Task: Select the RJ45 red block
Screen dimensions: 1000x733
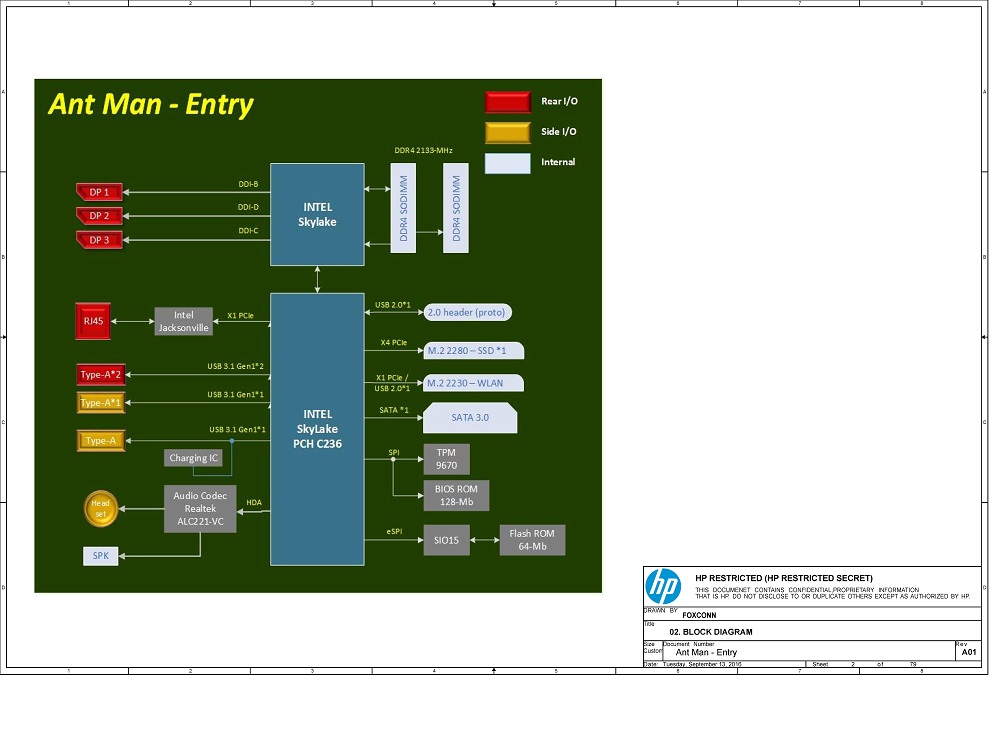Action: pyautogui.click(x=93, y=321)
